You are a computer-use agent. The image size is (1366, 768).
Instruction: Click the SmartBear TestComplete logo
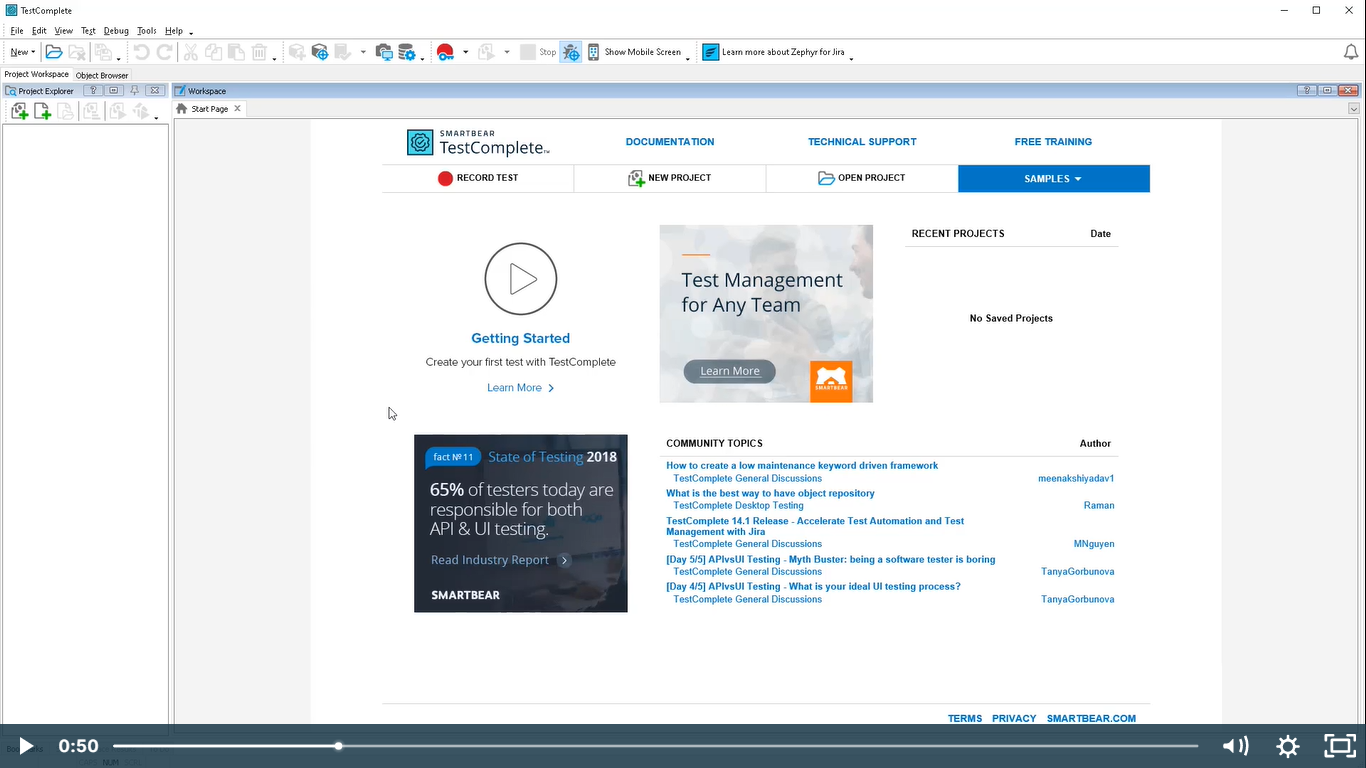[478, 143]
